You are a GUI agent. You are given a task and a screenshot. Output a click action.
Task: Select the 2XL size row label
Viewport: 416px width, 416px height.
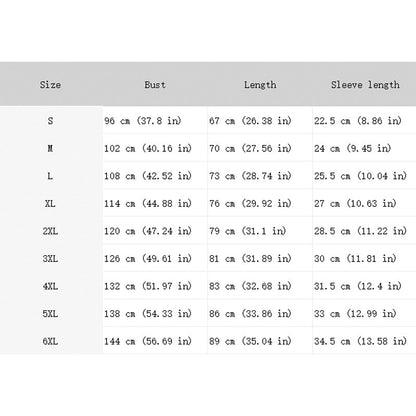[x=50, y=231]
